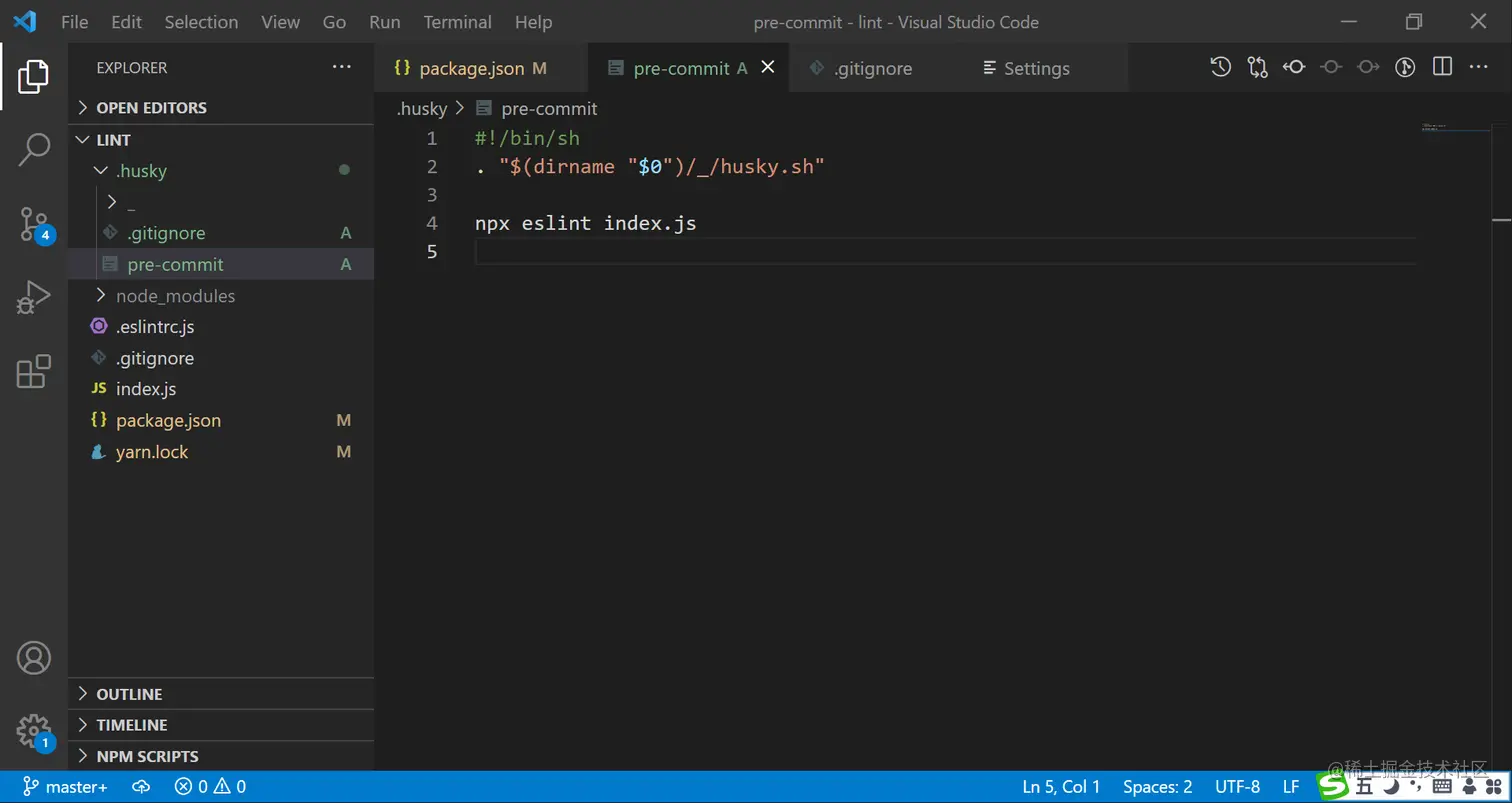
Task: Open the Selection menu
Action: point(201,22)
